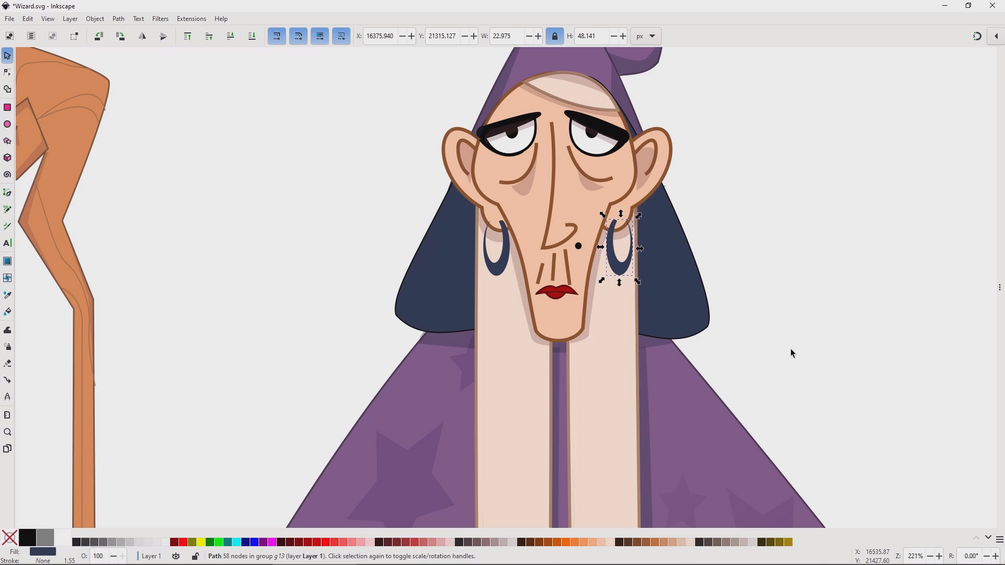The width and height of the screenshot is (1005, 565).
Task: Select the Star and polygon tool
Action: 7,141
